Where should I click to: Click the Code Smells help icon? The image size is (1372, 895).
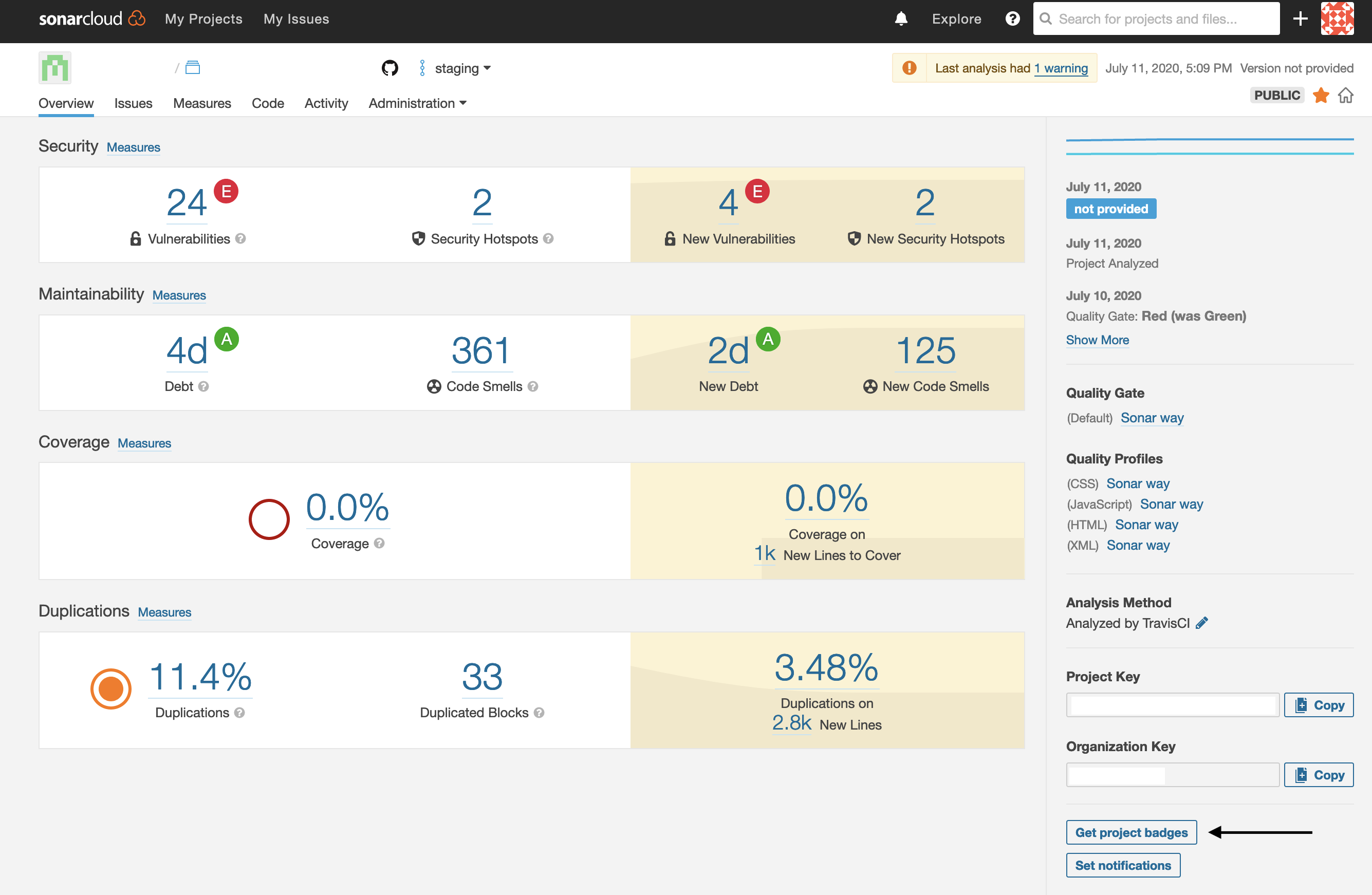(533, 387)
